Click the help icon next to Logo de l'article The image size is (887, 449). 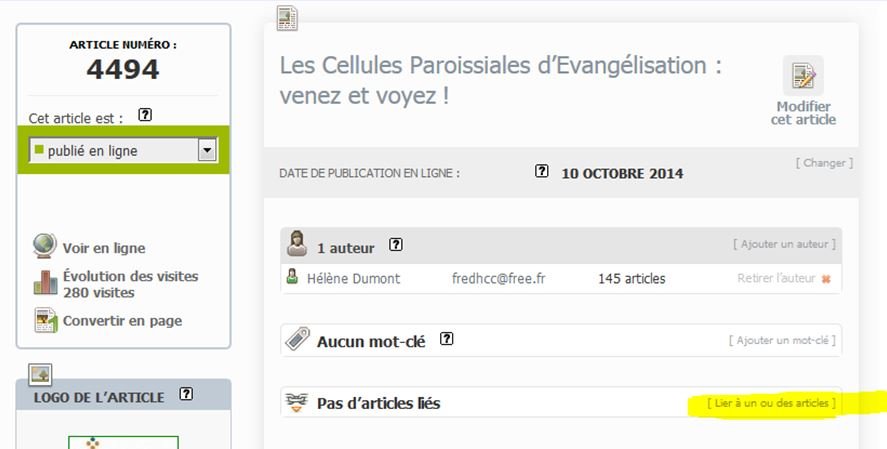pos(186,394)
